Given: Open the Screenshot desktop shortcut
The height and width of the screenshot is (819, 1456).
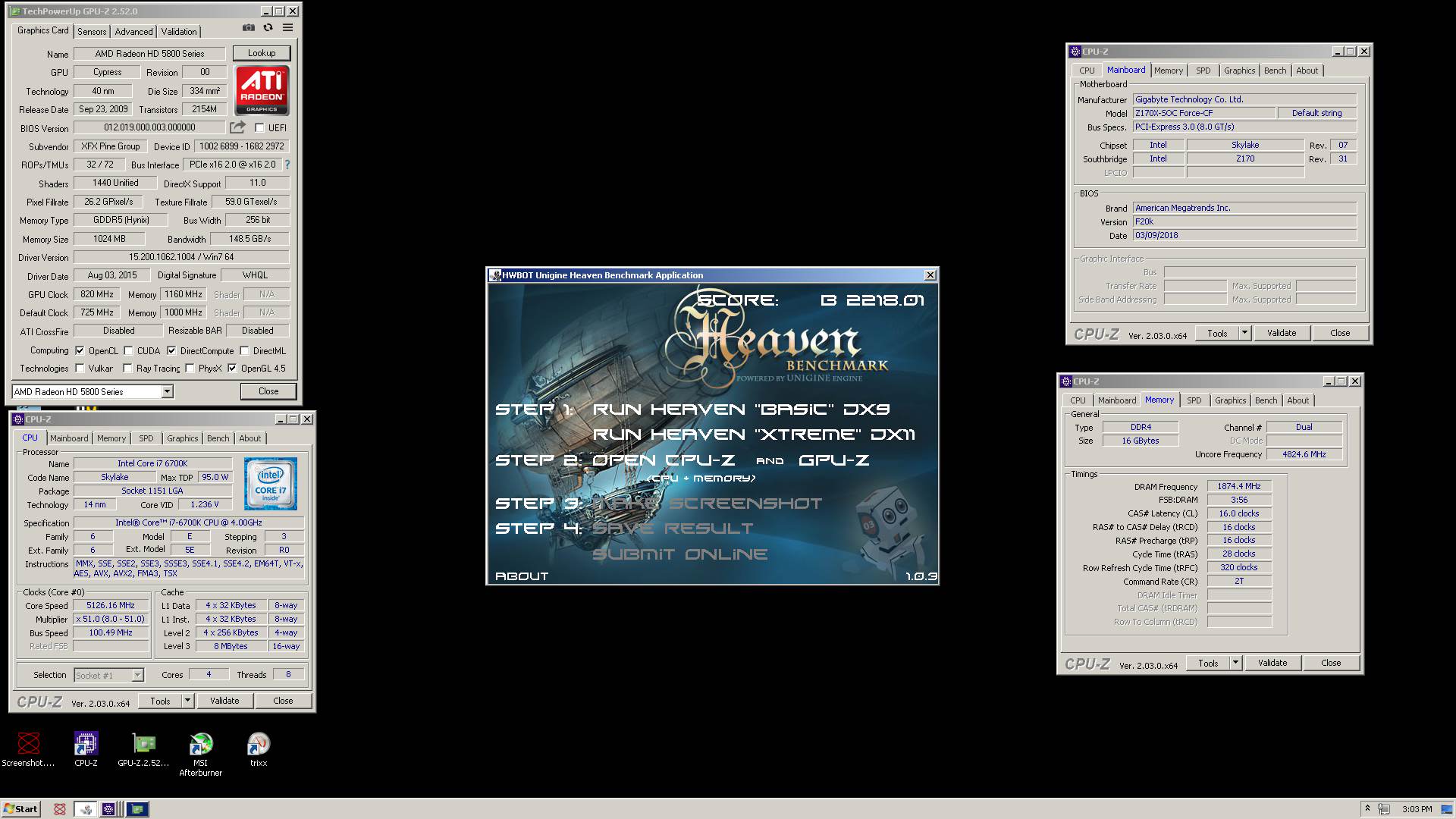Looking at the screenshot, I should pos(28,749).
